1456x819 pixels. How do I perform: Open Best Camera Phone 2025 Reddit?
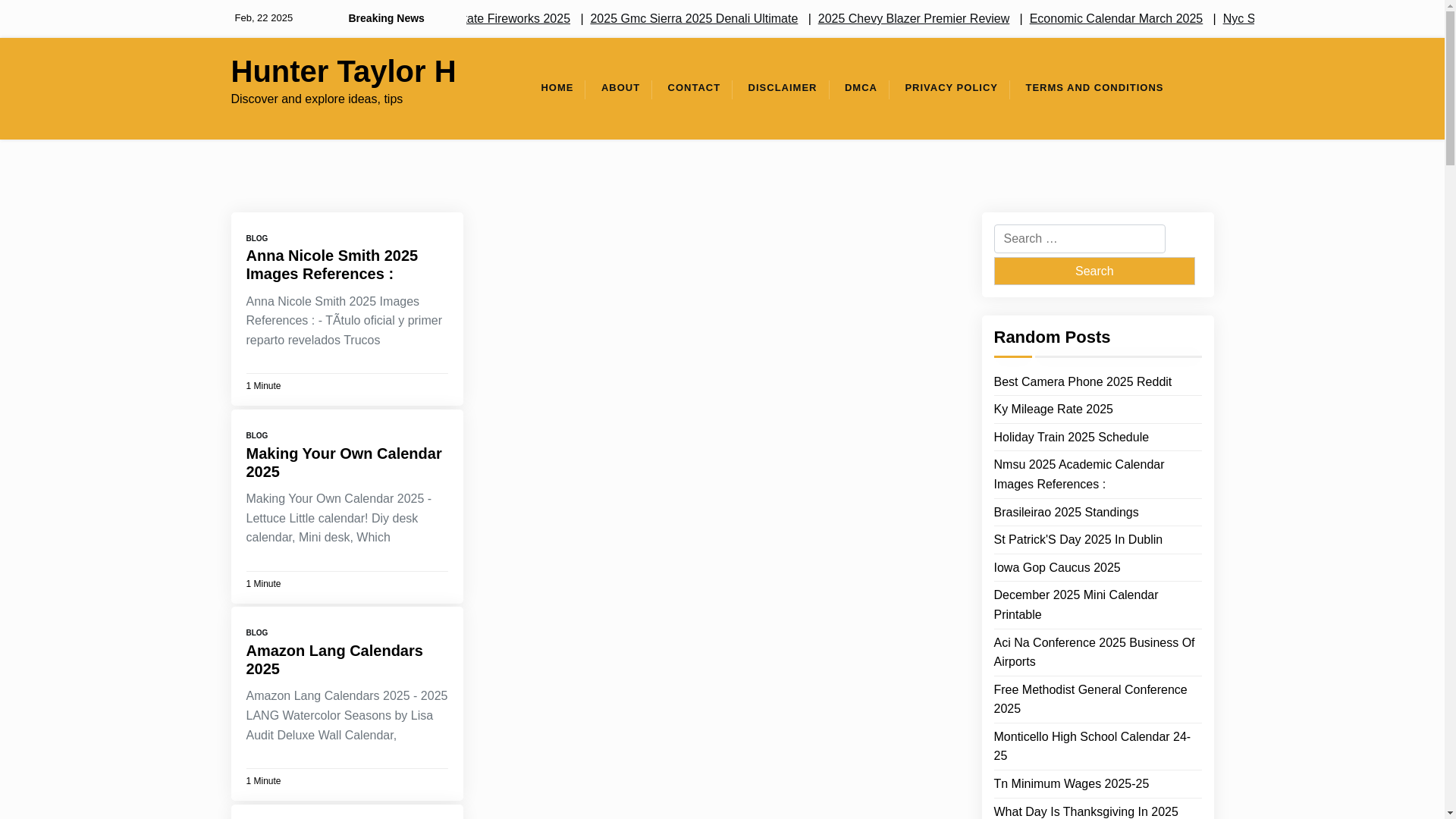[1082, 382]
